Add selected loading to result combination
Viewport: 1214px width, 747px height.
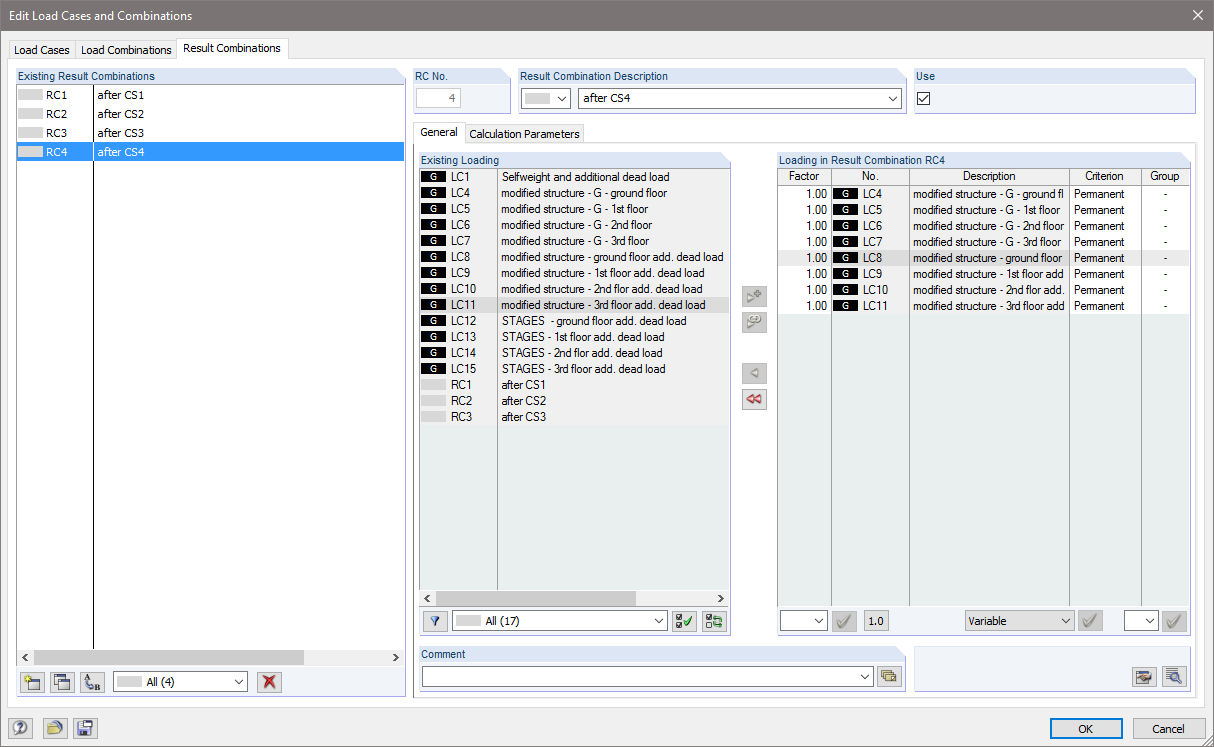tap(754, 297)
